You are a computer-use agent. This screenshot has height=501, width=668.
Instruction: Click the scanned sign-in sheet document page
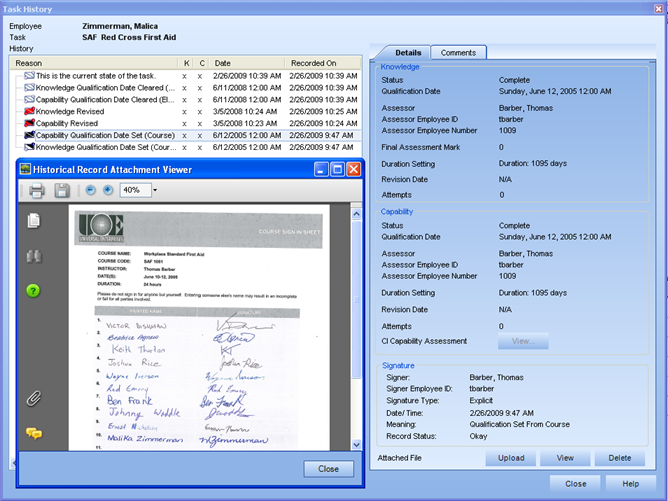199,327
